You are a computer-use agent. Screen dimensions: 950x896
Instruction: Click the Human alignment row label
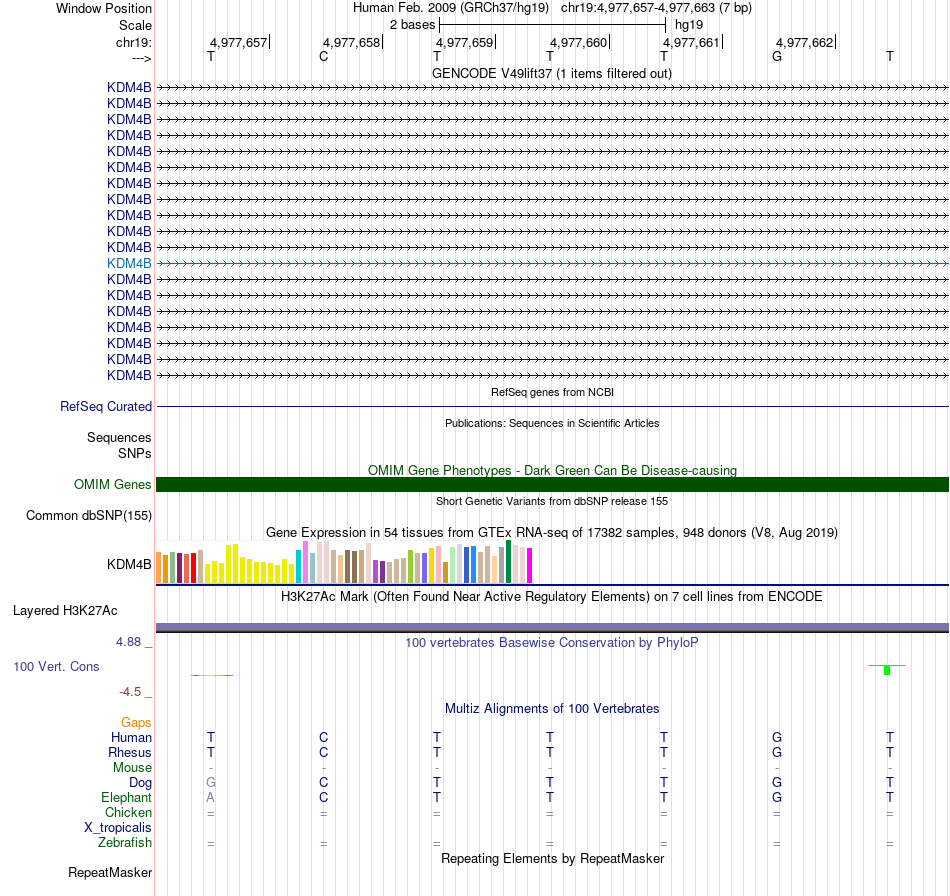(131, 737)
